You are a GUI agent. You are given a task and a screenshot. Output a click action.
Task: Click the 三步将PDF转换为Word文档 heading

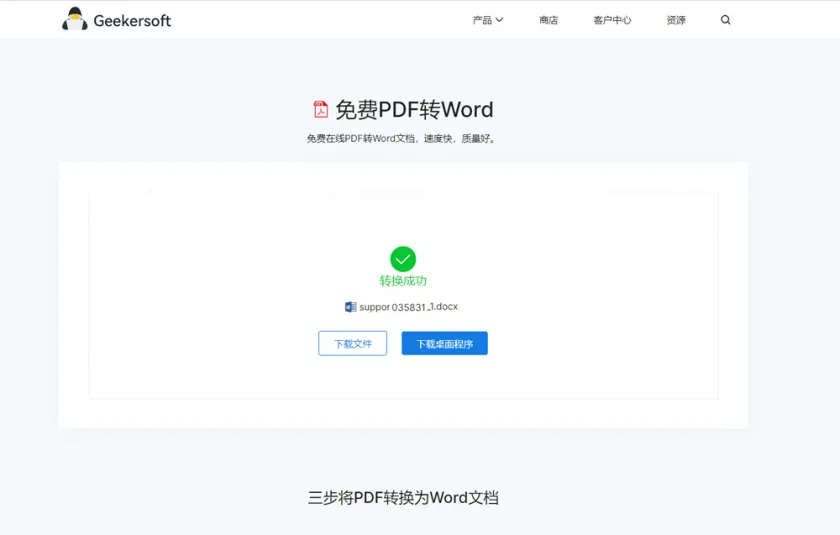pos(403,498)
